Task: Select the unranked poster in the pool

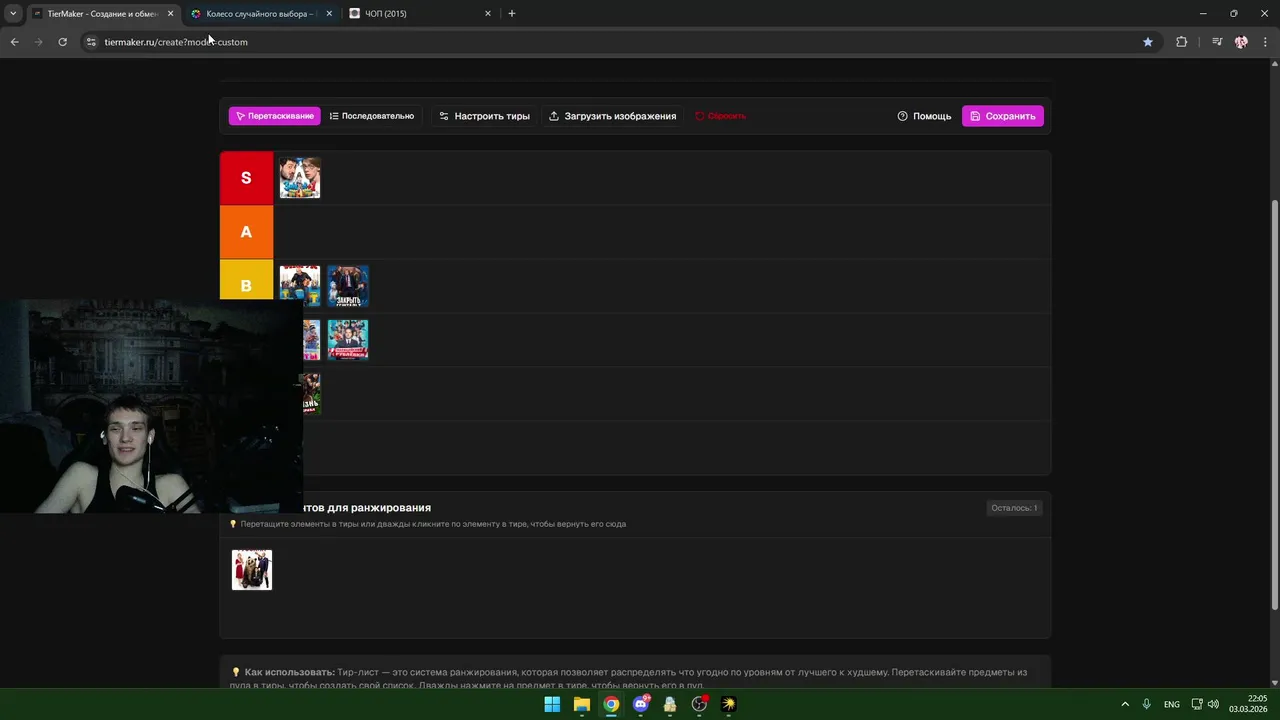Action: coord(252,570)
